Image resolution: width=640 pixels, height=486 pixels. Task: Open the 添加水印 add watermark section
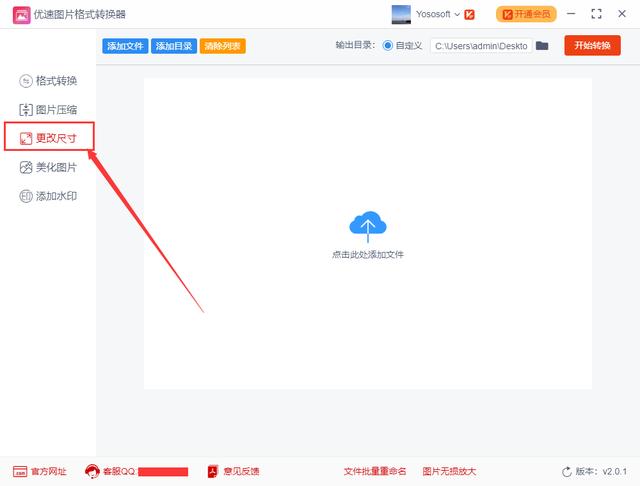coord(48,196)
